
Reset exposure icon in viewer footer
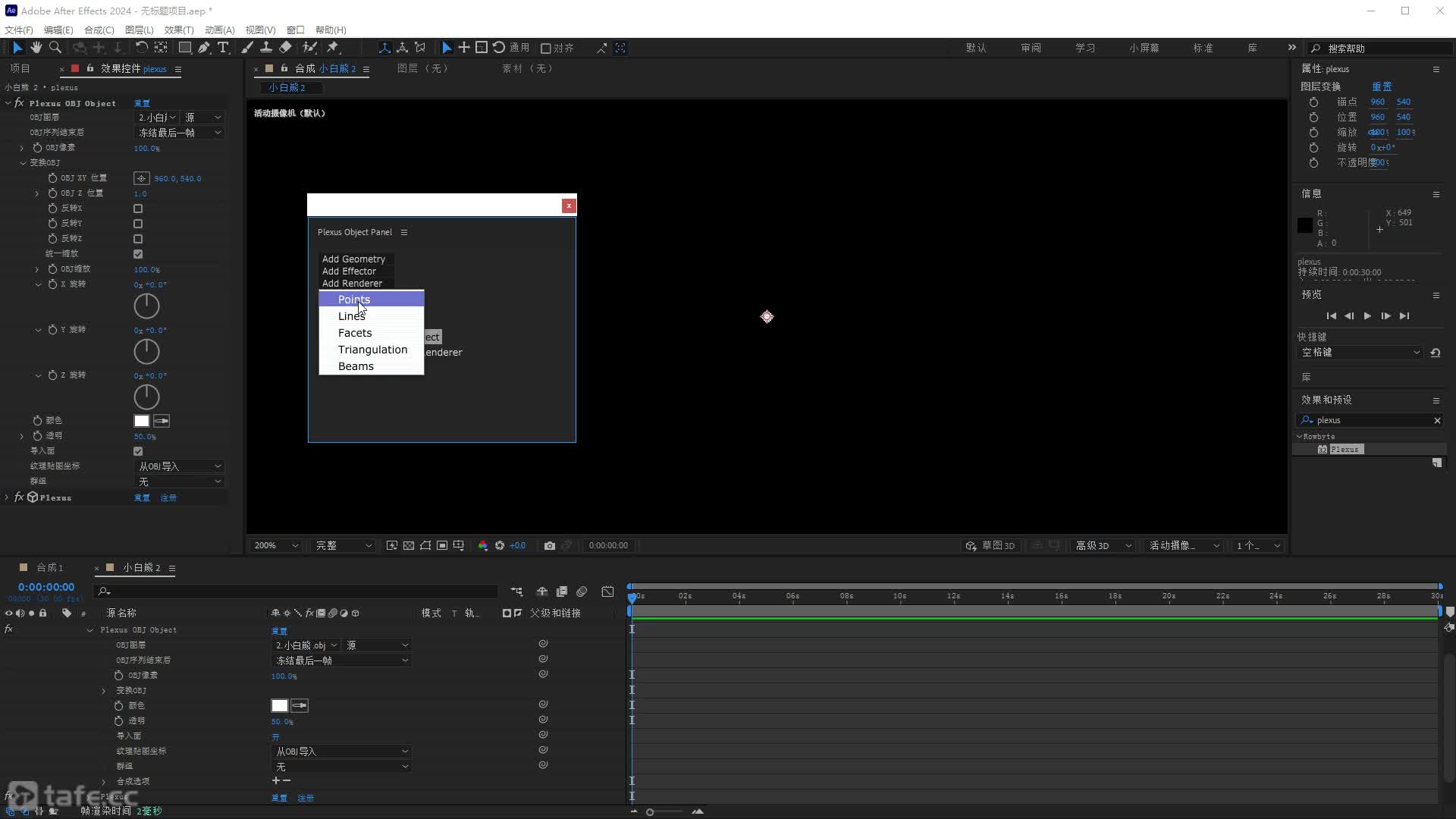[x=500, y=545]
